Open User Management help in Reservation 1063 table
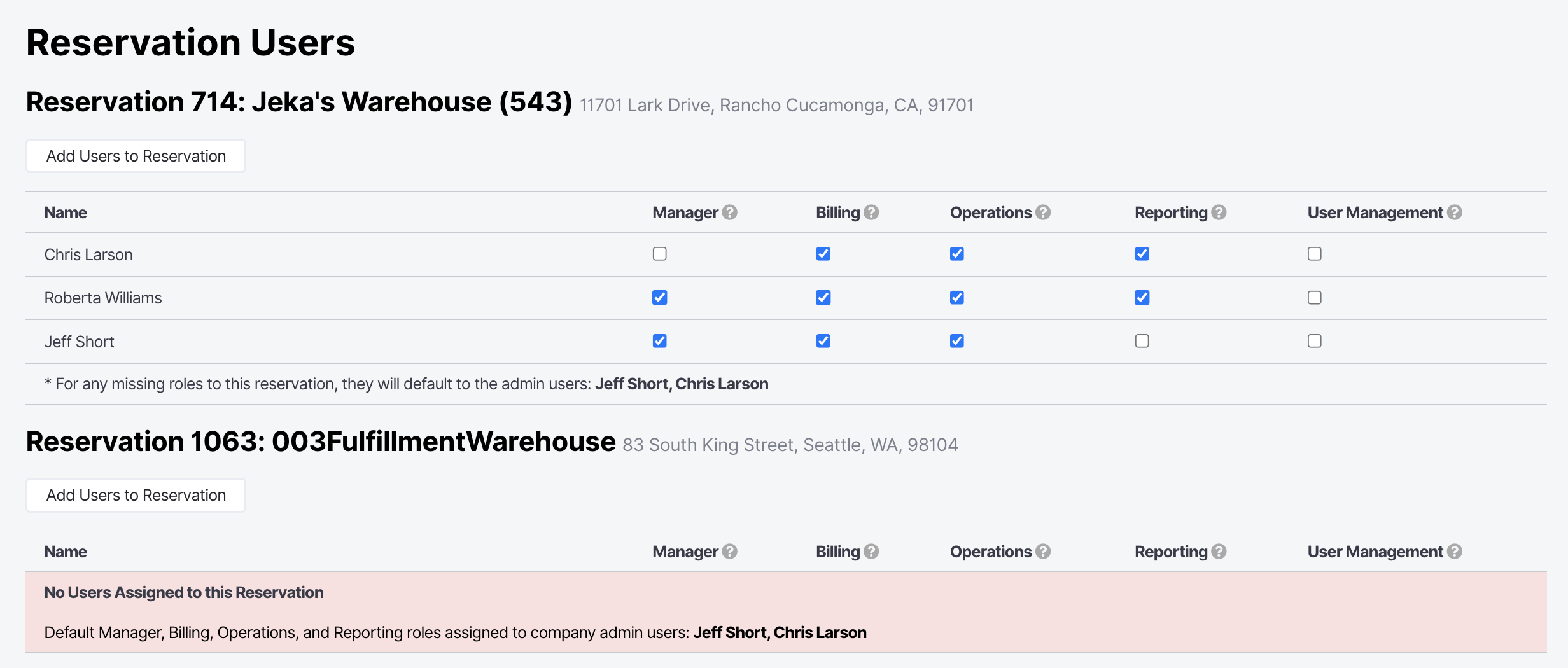 (1455, 552)
